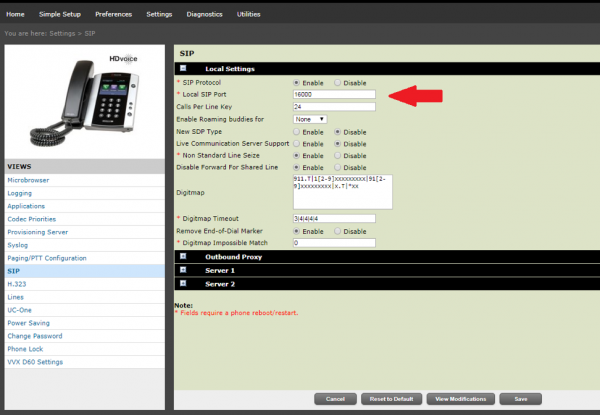Select Disable for New SDP Type
Image resolution: width=600 pixels, height=415 pixels.
[x=338, y=132]
